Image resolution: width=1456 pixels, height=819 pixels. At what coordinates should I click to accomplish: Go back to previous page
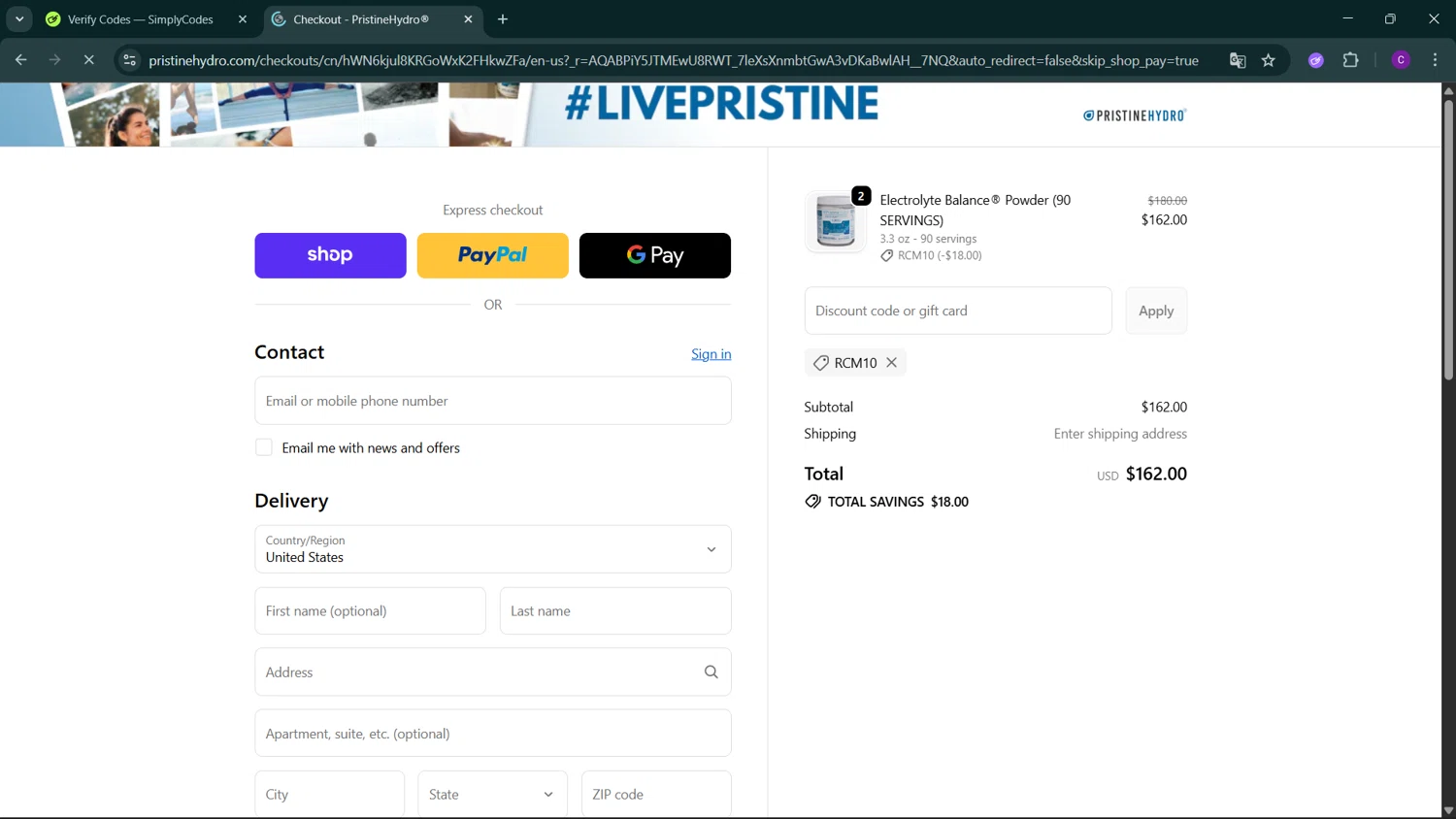point(20,60)
